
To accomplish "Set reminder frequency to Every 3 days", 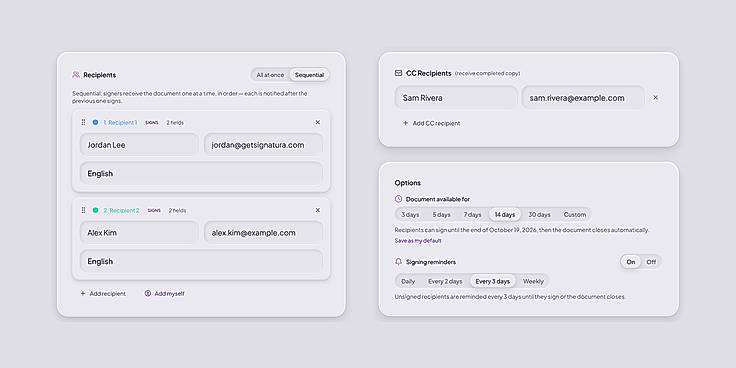I will coord(492,281).
